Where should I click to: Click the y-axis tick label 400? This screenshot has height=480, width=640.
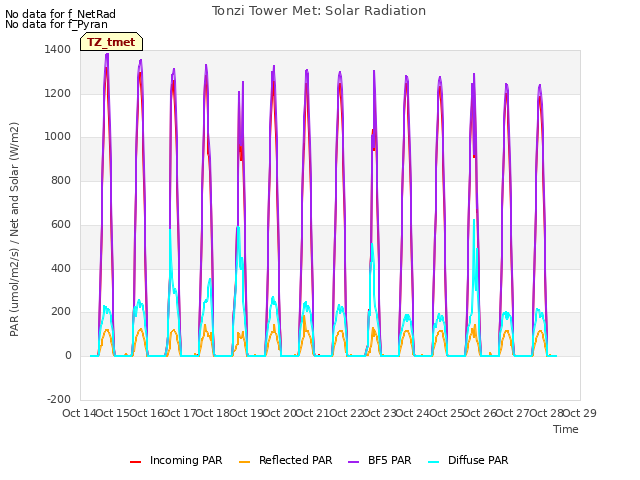[x=61, y=269]
